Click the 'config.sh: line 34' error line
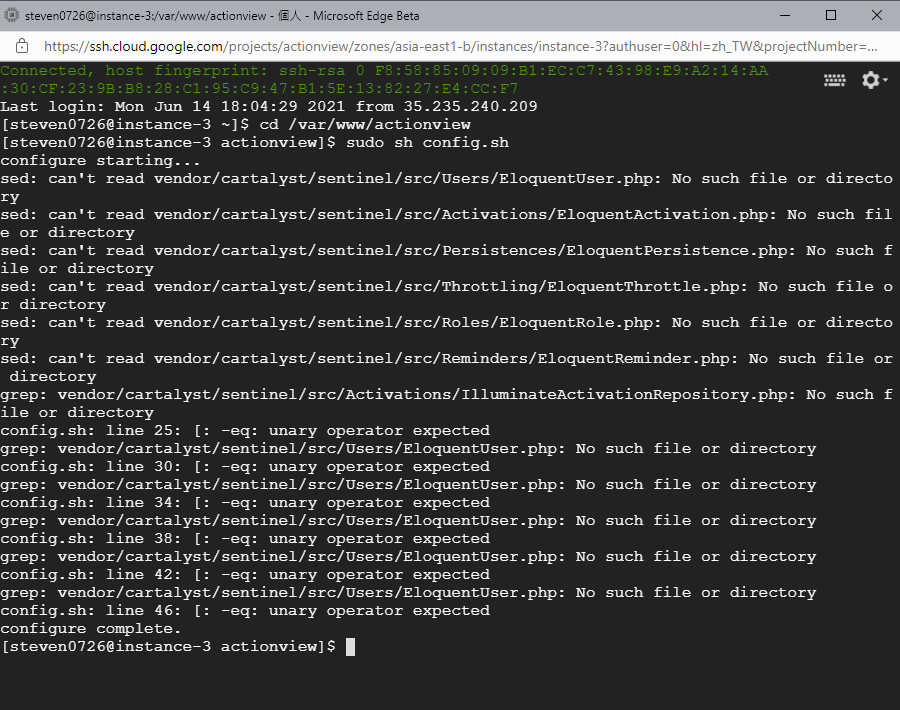900x710 pixels. 245,503
